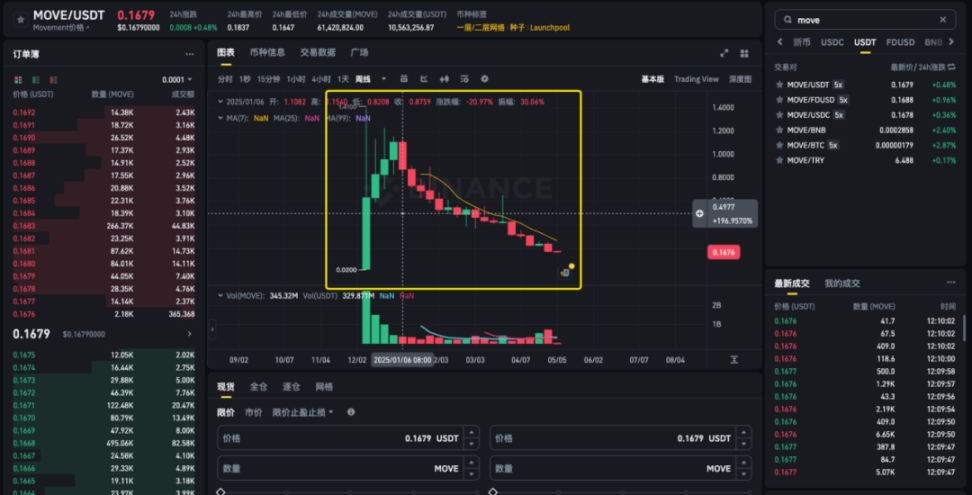Clear the move search text
Image resolution: width=972 pixels, height=495 pixels.
click(x=943, y=20)
